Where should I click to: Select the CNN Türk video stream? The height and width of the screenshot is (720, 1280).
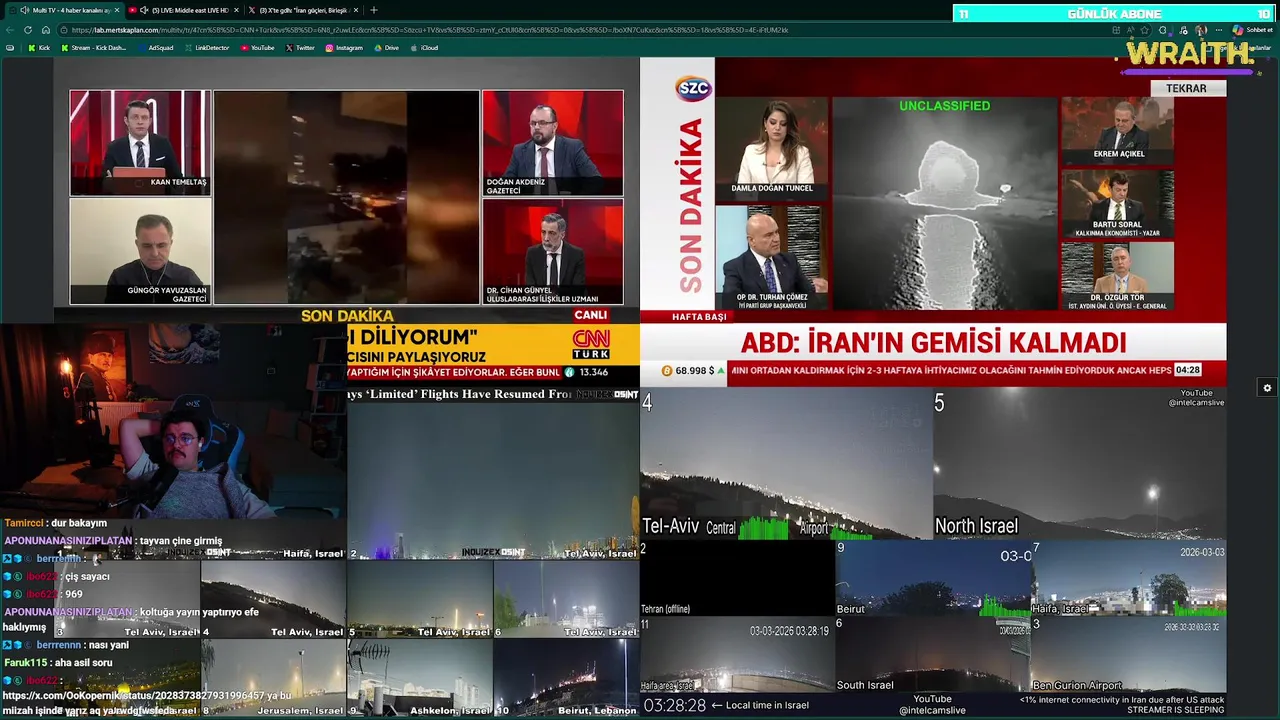pyautogui.click(x=346, y=222)
